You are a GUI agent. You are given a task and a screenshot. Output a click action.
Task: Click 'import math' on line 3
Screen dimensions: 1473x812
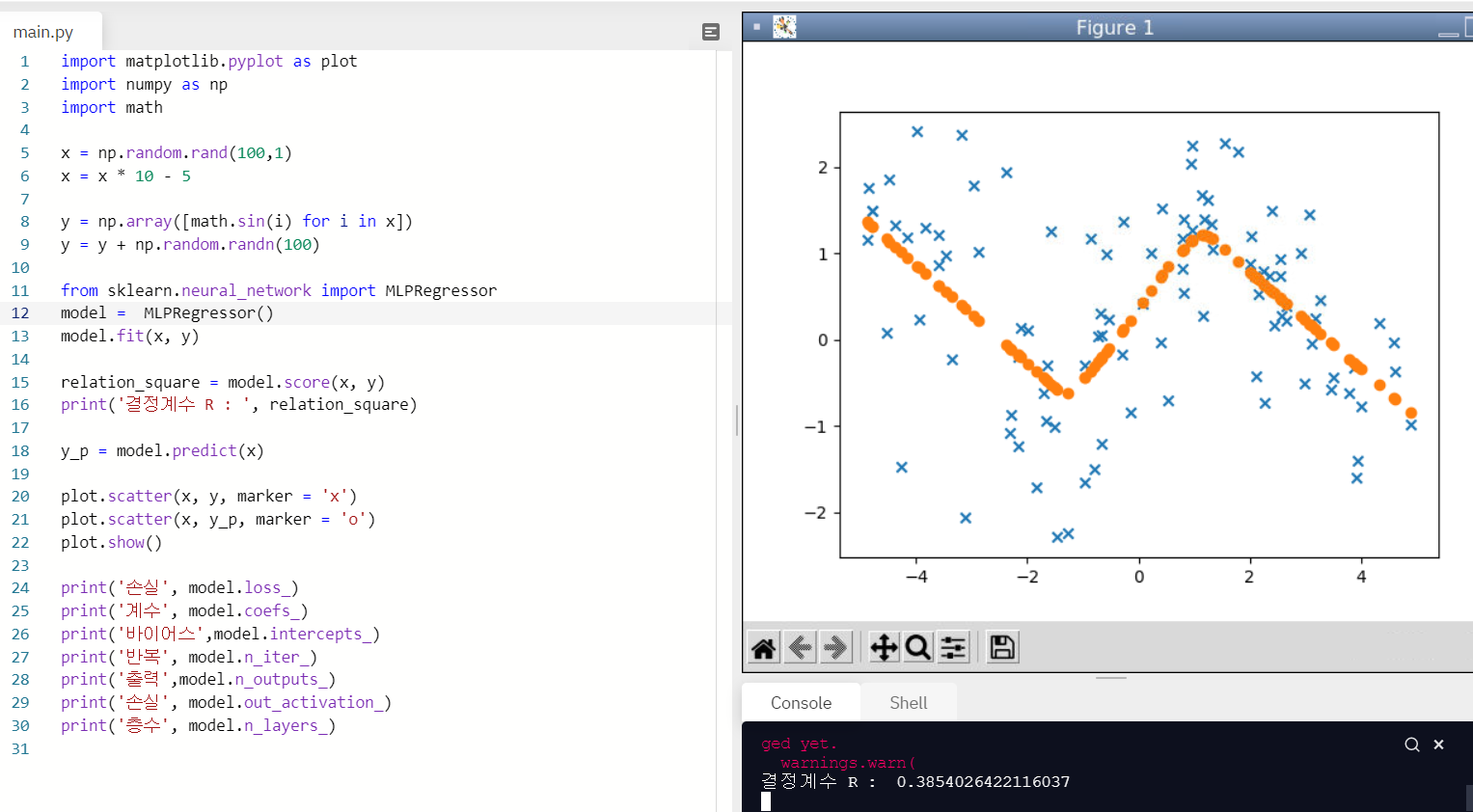112,108
